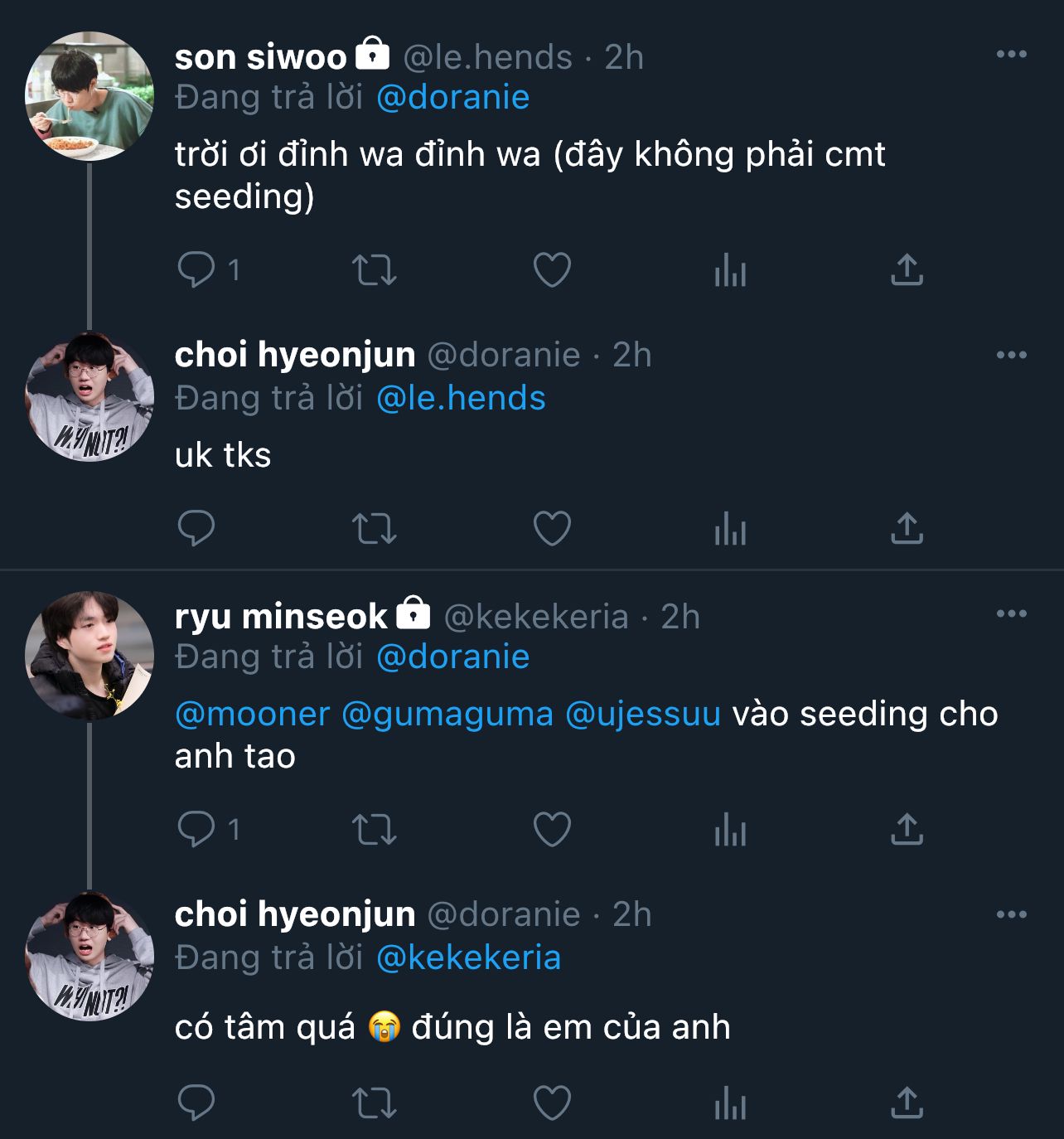The image size is (1064, 1139).
Task: Open the @mooner mention link
Action: pos(253,715)
